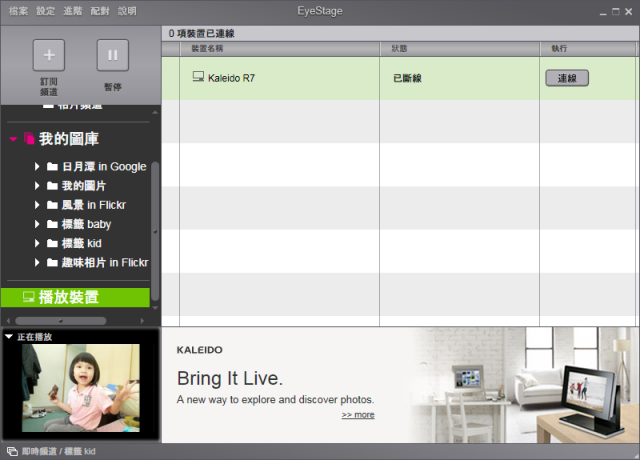The height and width of the screenshot is (460, 640).
Task: Click sidebar scroll left arrow
Action: [8, 321]
